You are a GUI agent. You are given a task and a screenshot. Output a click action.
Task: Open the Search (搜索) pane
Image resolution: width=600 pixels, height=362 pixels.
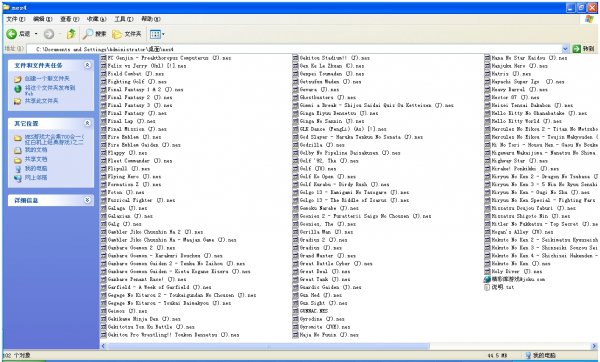(95, 34)
